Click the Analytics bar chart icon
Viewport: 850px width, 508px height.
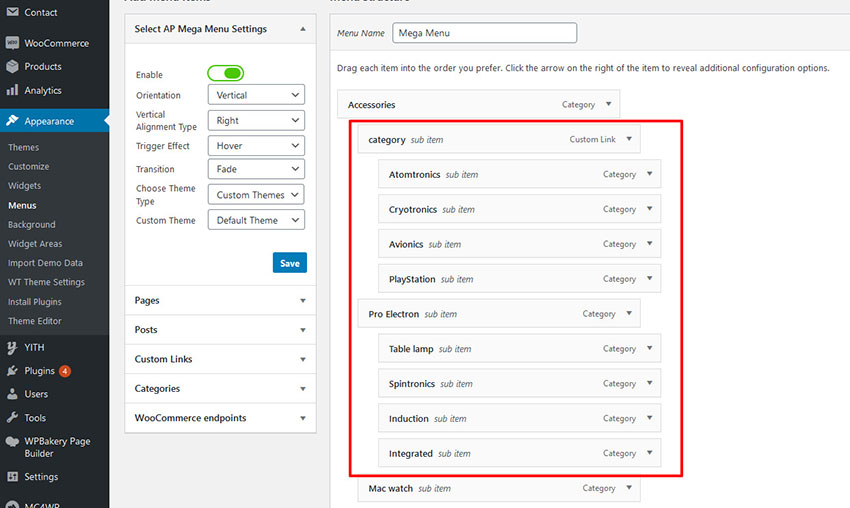pos(12,90)
